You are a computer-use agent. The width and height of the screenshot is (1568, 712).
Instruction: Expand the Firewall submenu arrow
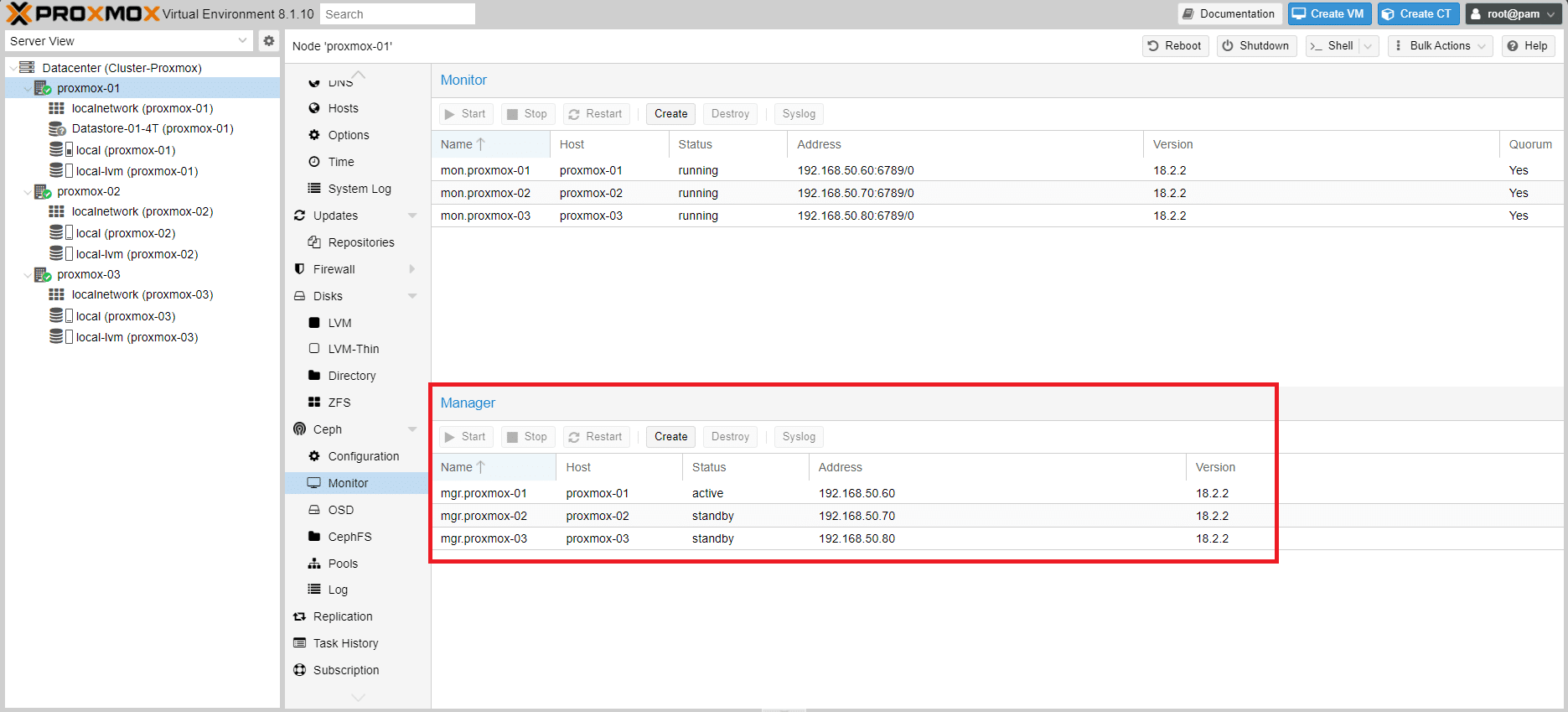(412, 269)
